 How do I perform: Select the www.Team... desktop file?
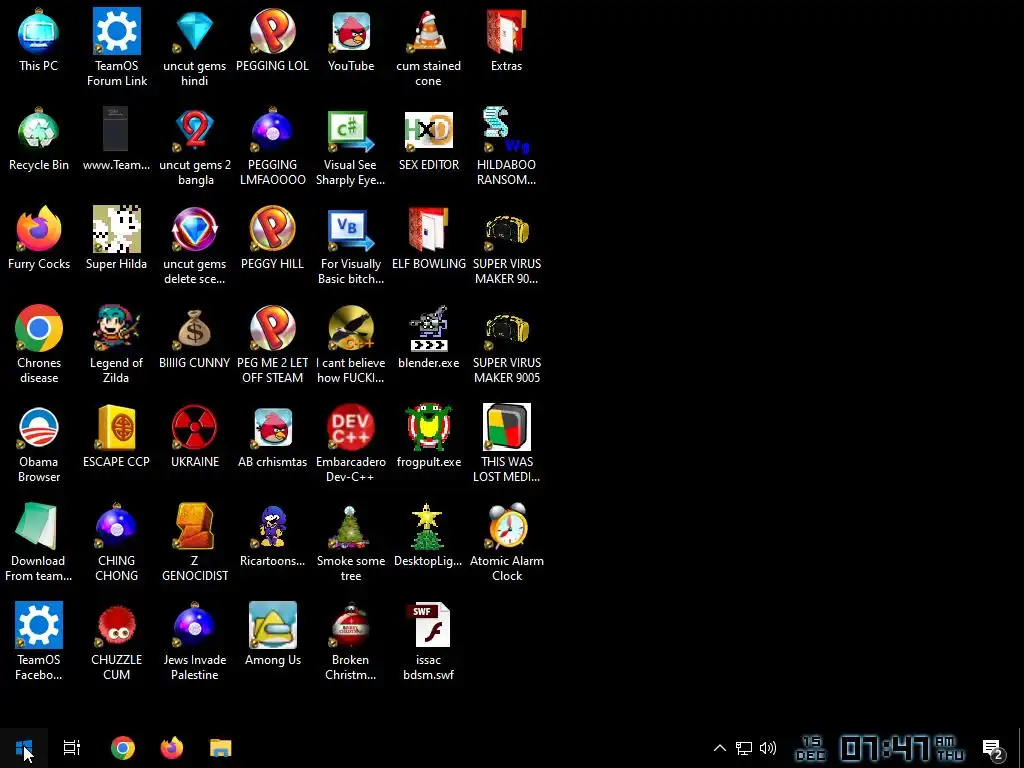pos(116,138)
